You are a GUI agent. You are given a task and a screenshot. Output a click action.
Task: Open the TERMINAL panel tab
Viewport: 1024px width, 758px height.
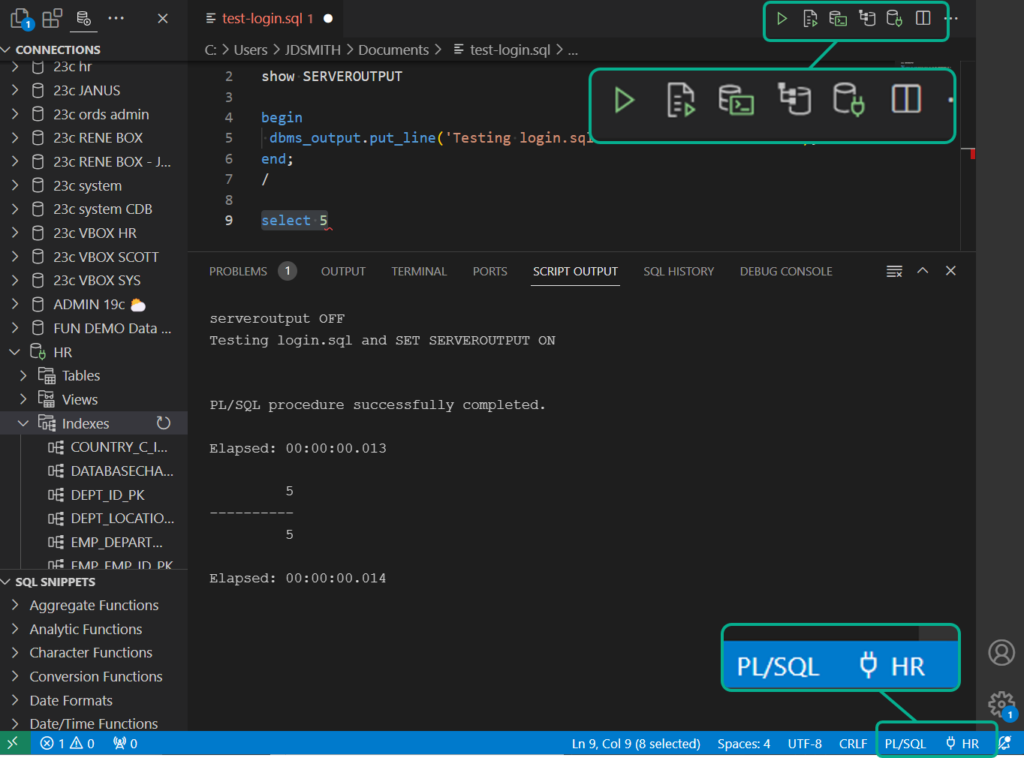(x=419, y=271)
